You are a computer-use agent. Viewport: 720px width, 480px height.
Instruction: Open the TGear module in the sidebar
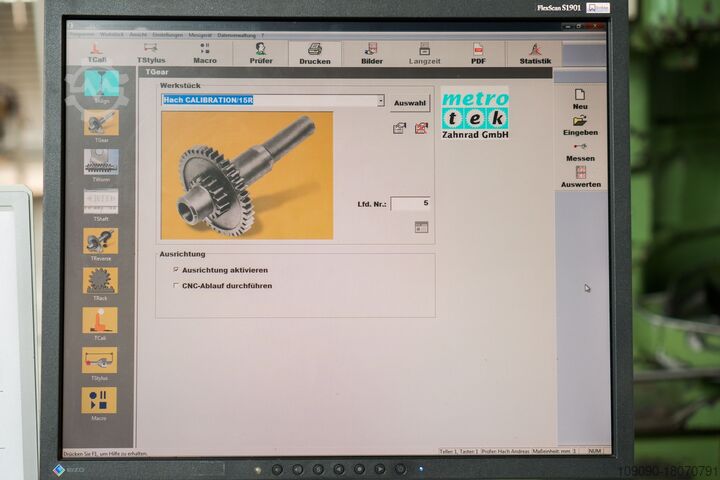(101, 123)
